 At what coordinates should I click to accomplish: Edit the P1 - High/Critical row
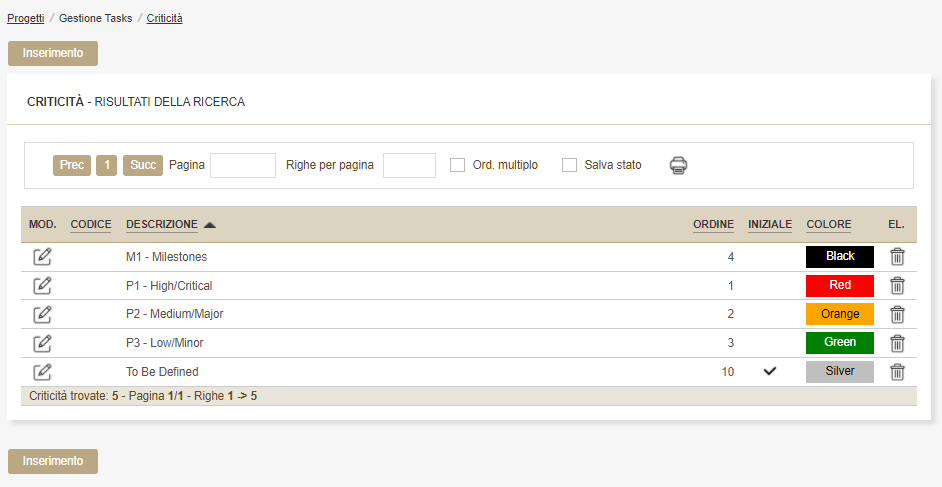pyautogui.click(x=42, y=286)
